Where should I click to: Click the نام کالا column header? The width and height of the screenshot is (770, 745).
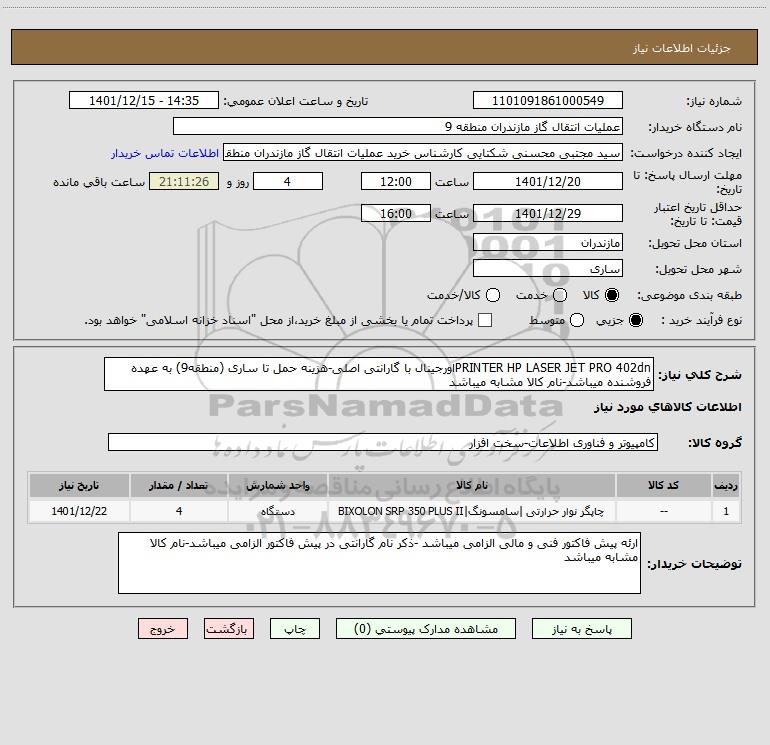(x=471, y=485)
